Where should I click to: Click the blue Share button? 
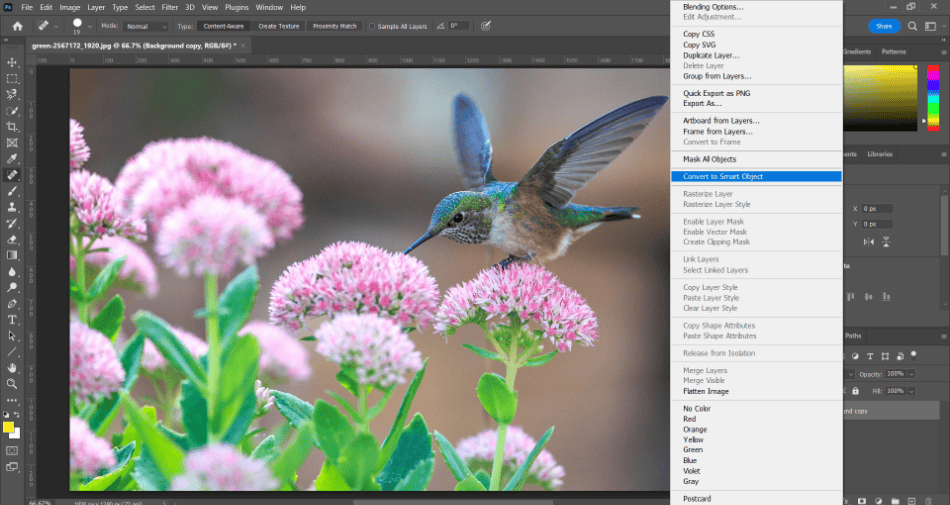[883, 26]
